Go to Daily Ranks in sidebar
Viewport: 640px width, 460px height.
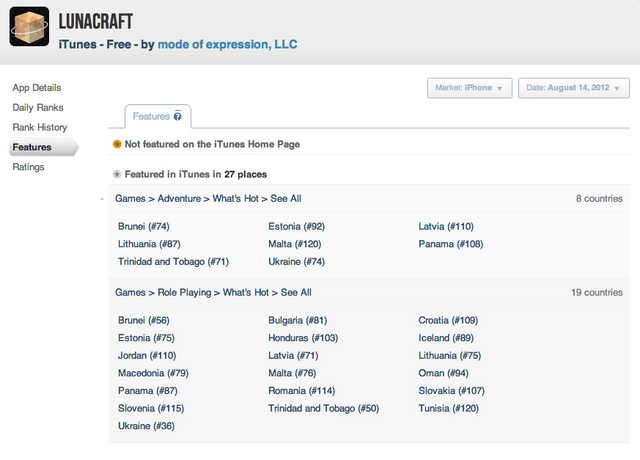[38, 107]
